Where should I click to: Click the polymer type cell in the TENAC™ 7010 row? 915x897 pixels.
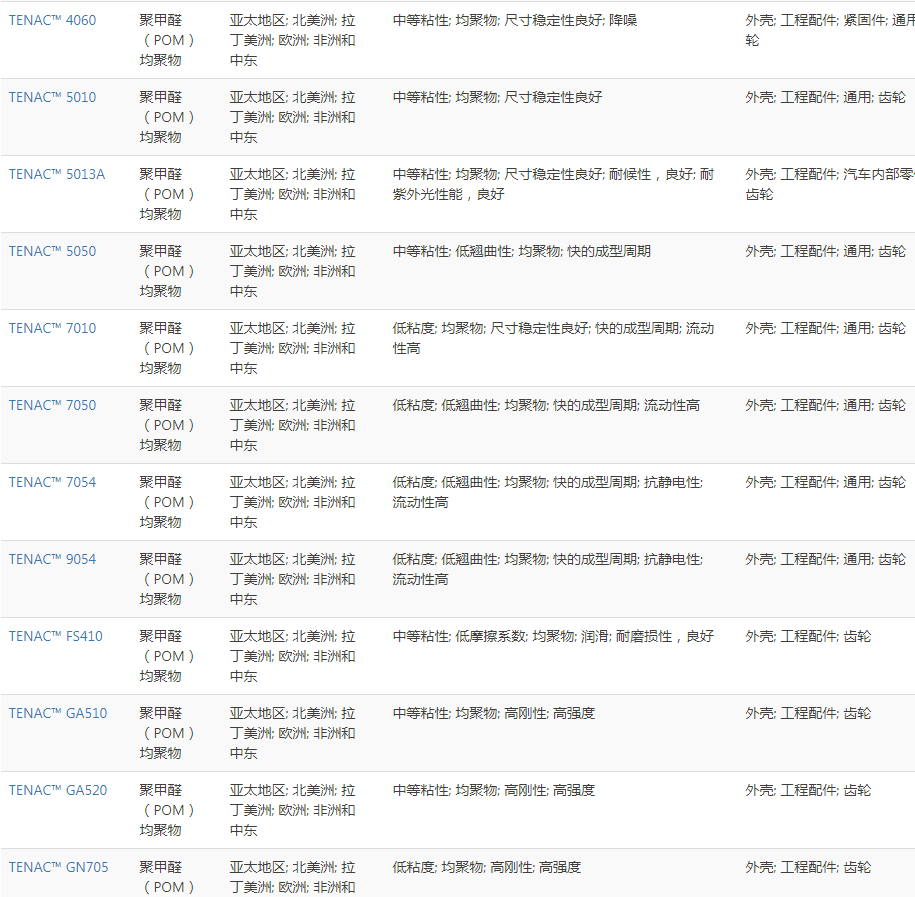point(166,348)
